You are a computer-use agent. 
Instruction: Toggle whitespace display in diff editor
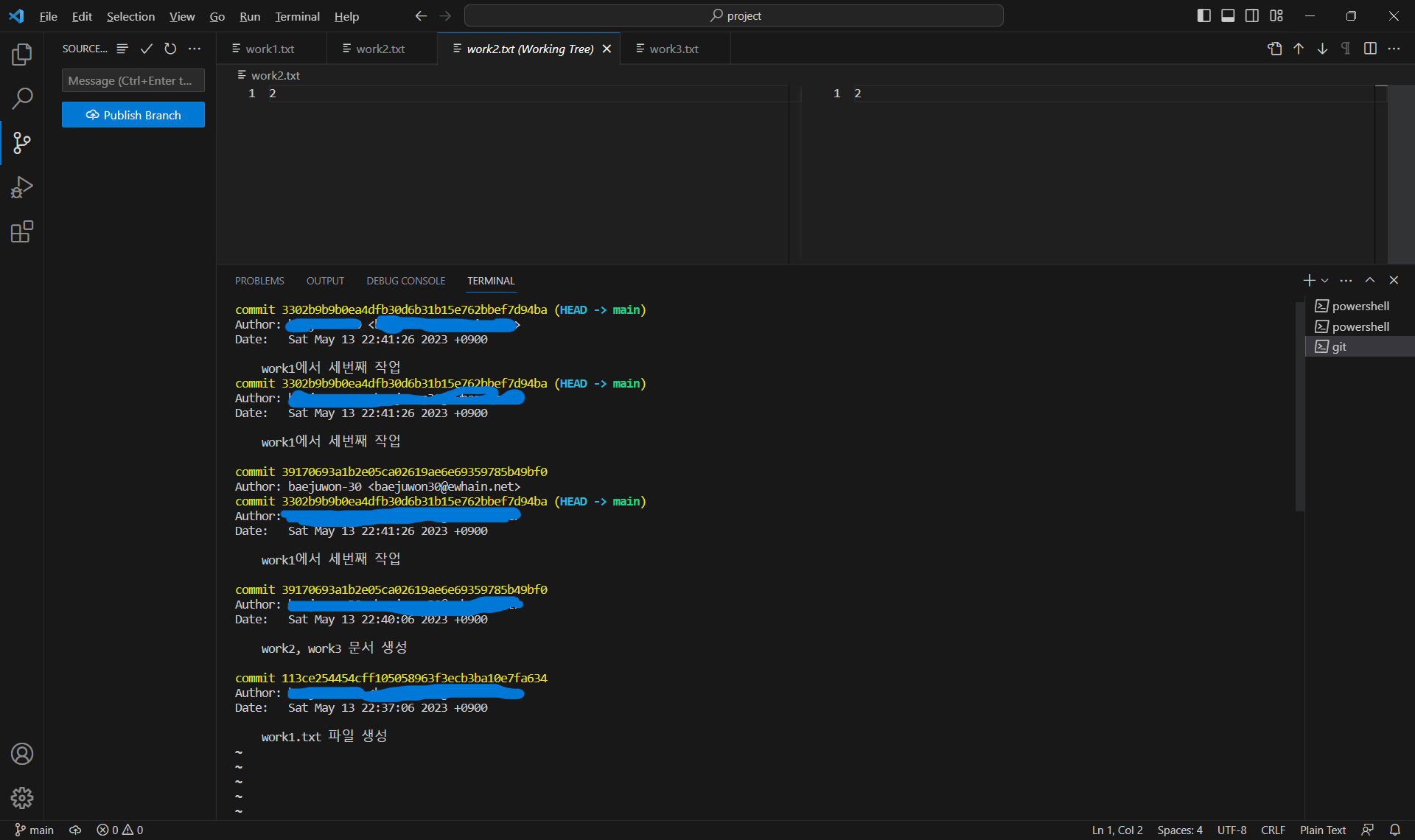(x=1346, y=49)
